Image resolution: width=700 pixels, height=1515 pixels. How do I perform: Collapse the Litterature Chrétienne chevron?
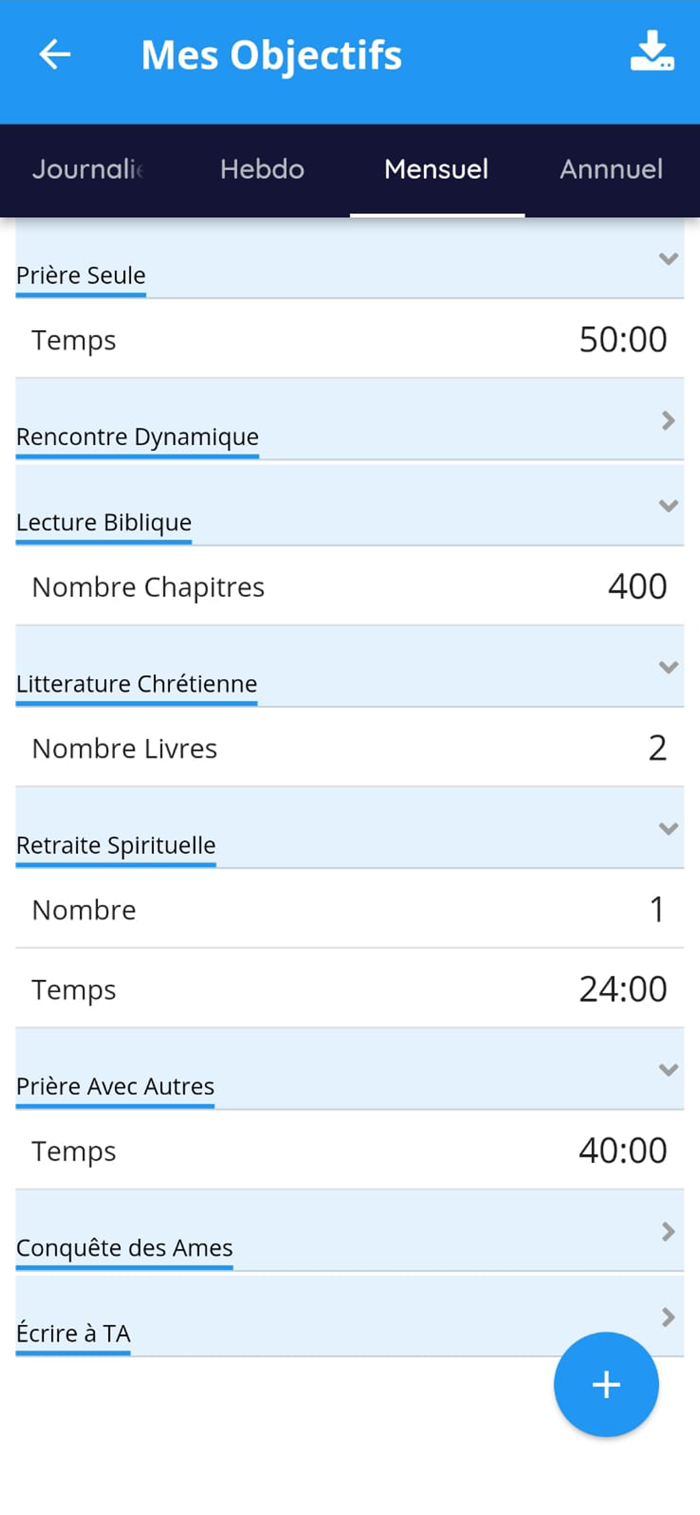point(668,667)
